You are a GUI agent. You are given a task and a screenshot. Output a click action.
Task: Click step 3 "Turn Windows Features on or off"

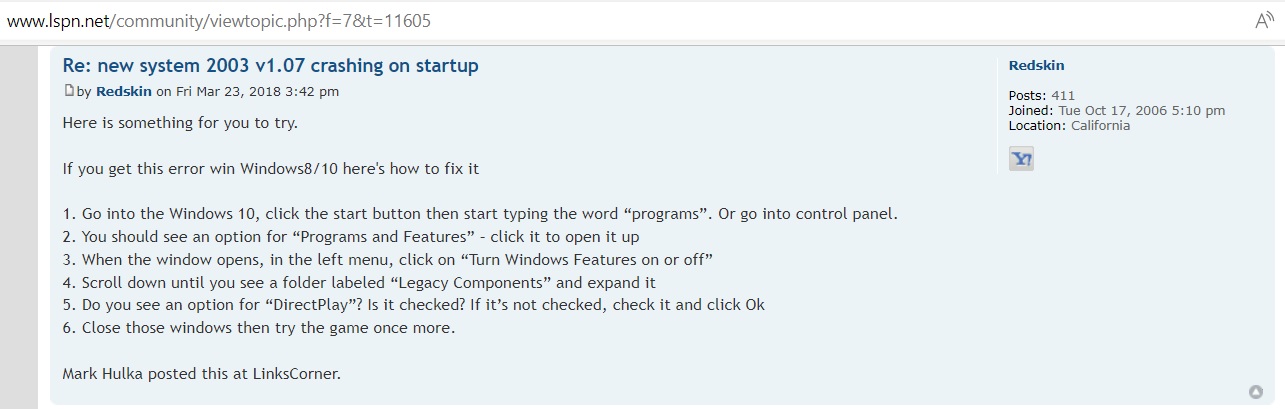coord(387,261)
